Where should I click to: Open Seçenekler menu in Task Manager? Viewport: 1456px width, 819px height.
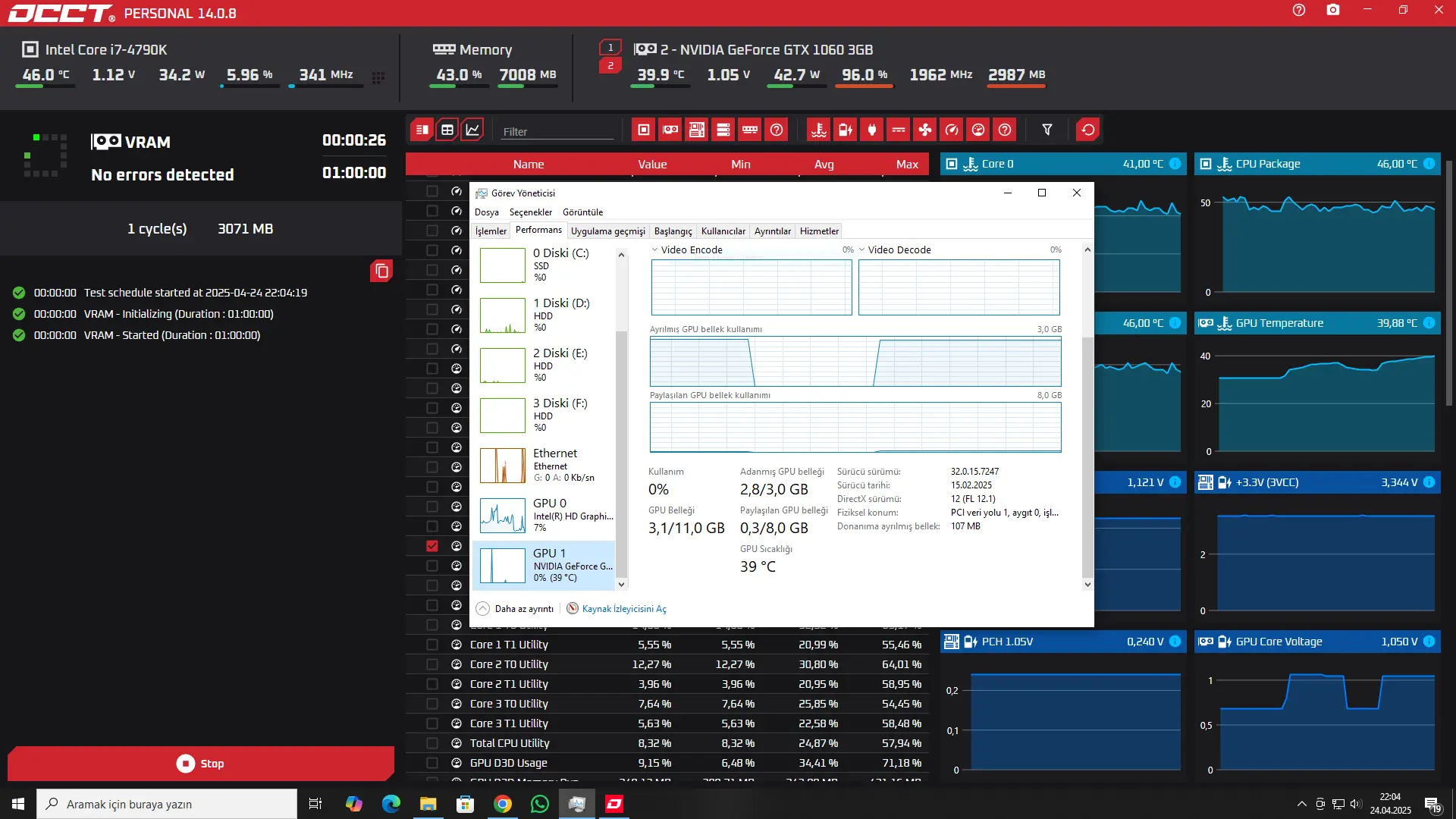tap(531, 212)
